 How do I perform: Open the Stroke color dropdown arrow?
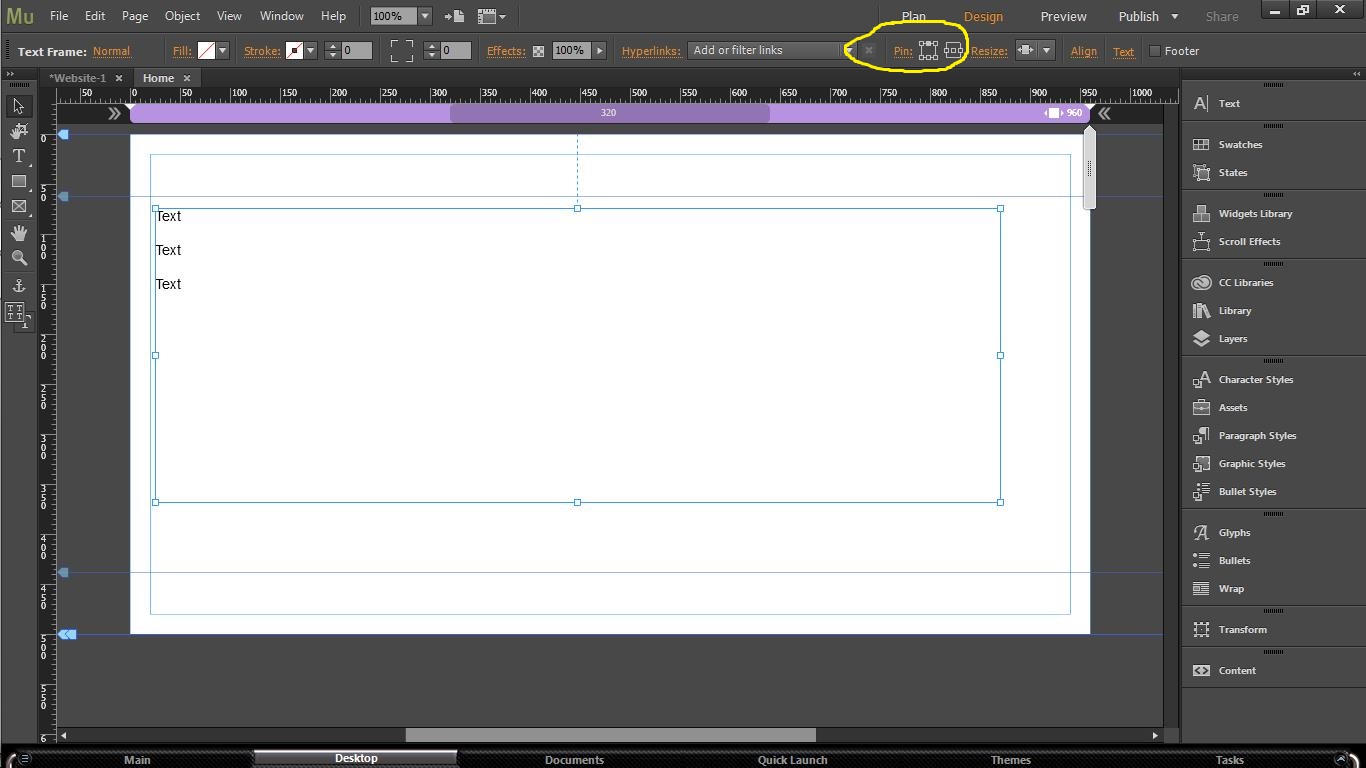(x=310, y=50)
